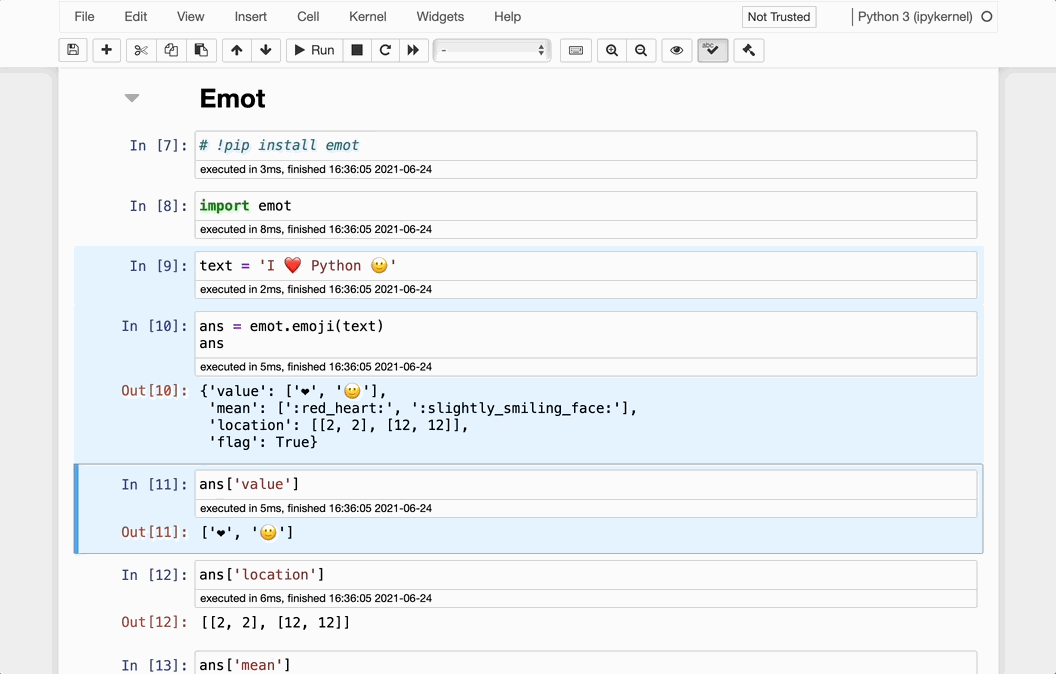Toggle the Not Trusted notebook status

(x=779, y=17)
